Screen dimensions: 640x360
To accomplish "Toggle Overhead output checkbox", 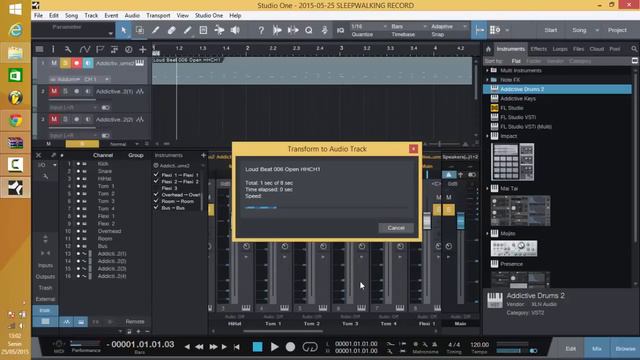I will 156,195.
